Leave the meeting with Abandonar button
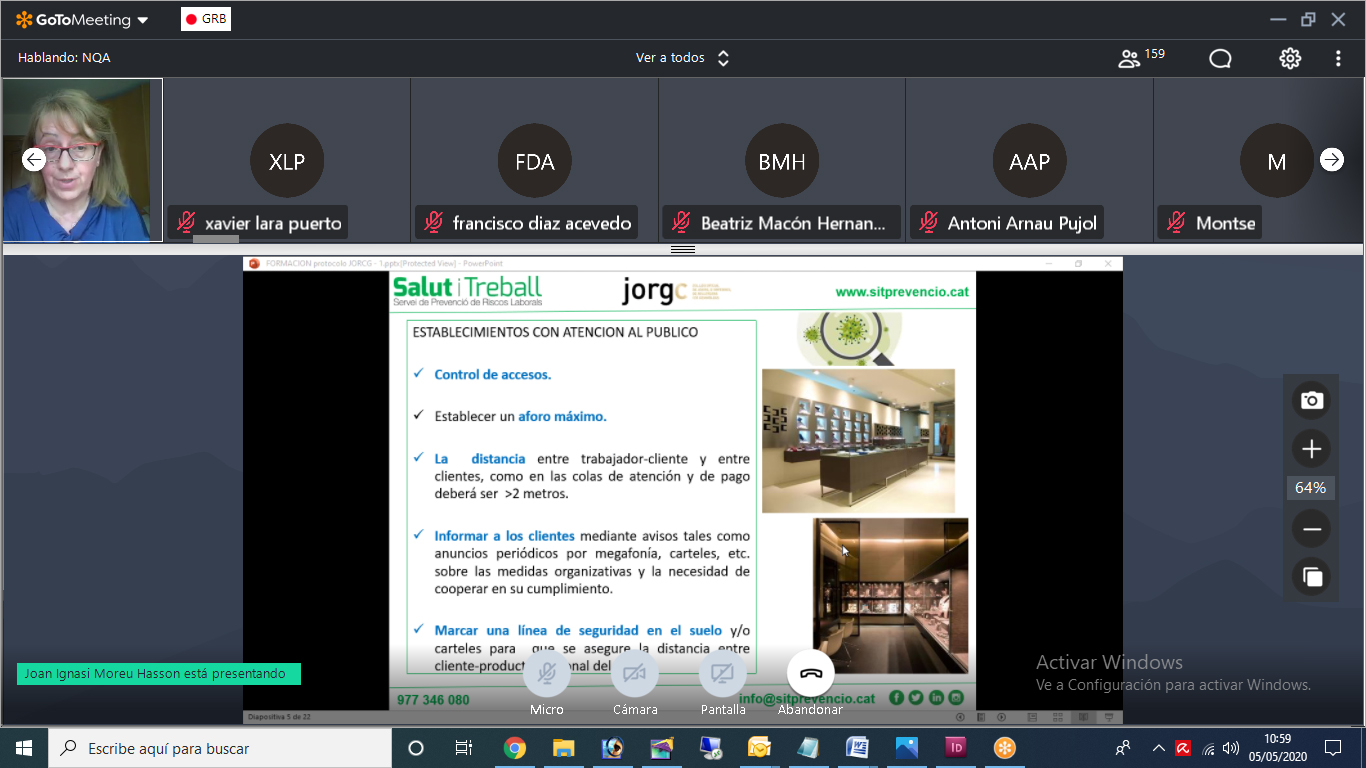This screenshot has width=1366, height=768. tap(811, 675)
